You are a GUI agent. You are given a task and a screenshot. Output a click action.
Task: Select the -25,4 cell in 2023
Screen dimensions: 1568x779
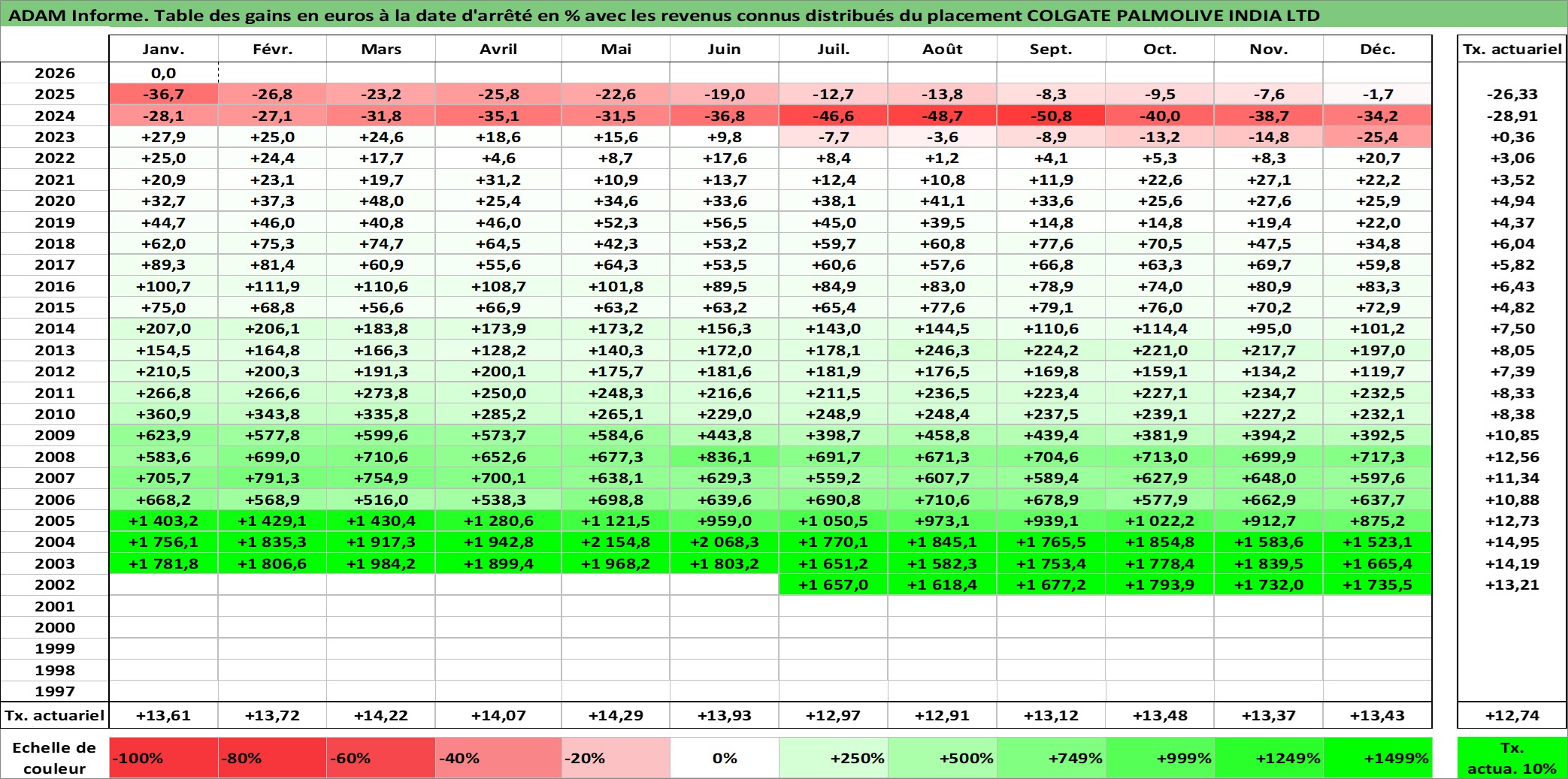click(1377, 137)
